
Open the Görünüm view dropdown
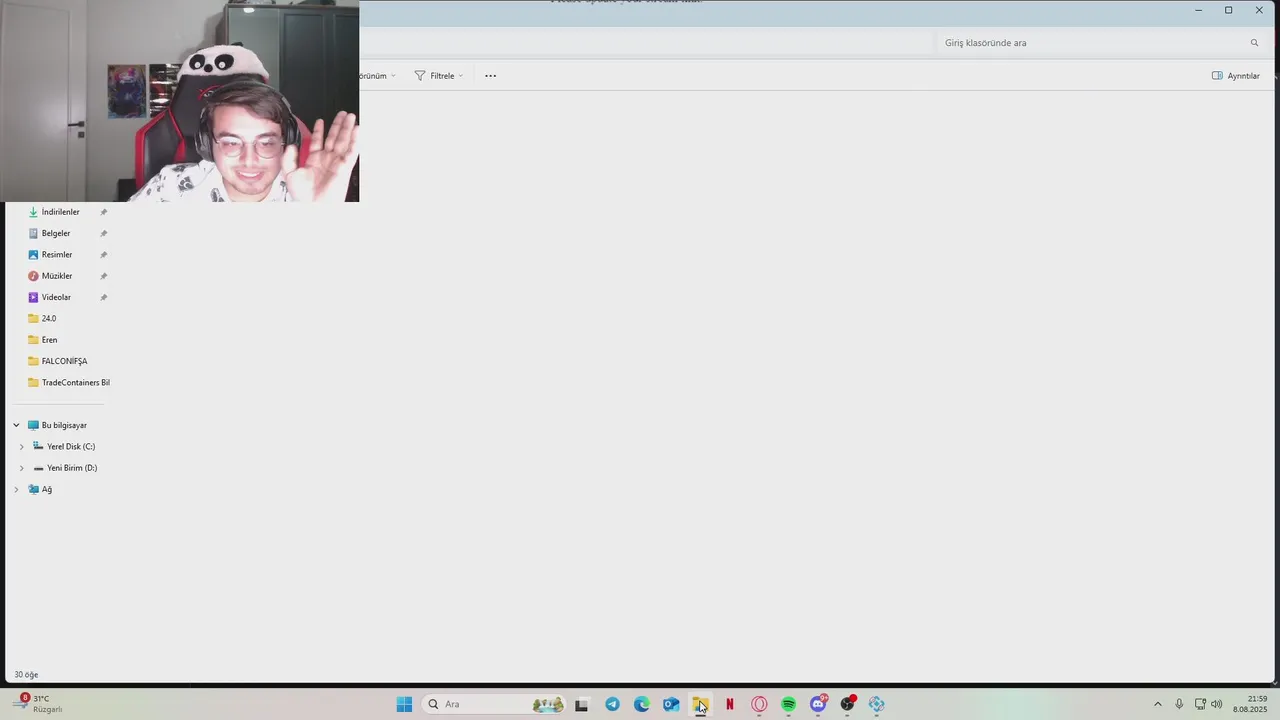[x=378, y=76]
